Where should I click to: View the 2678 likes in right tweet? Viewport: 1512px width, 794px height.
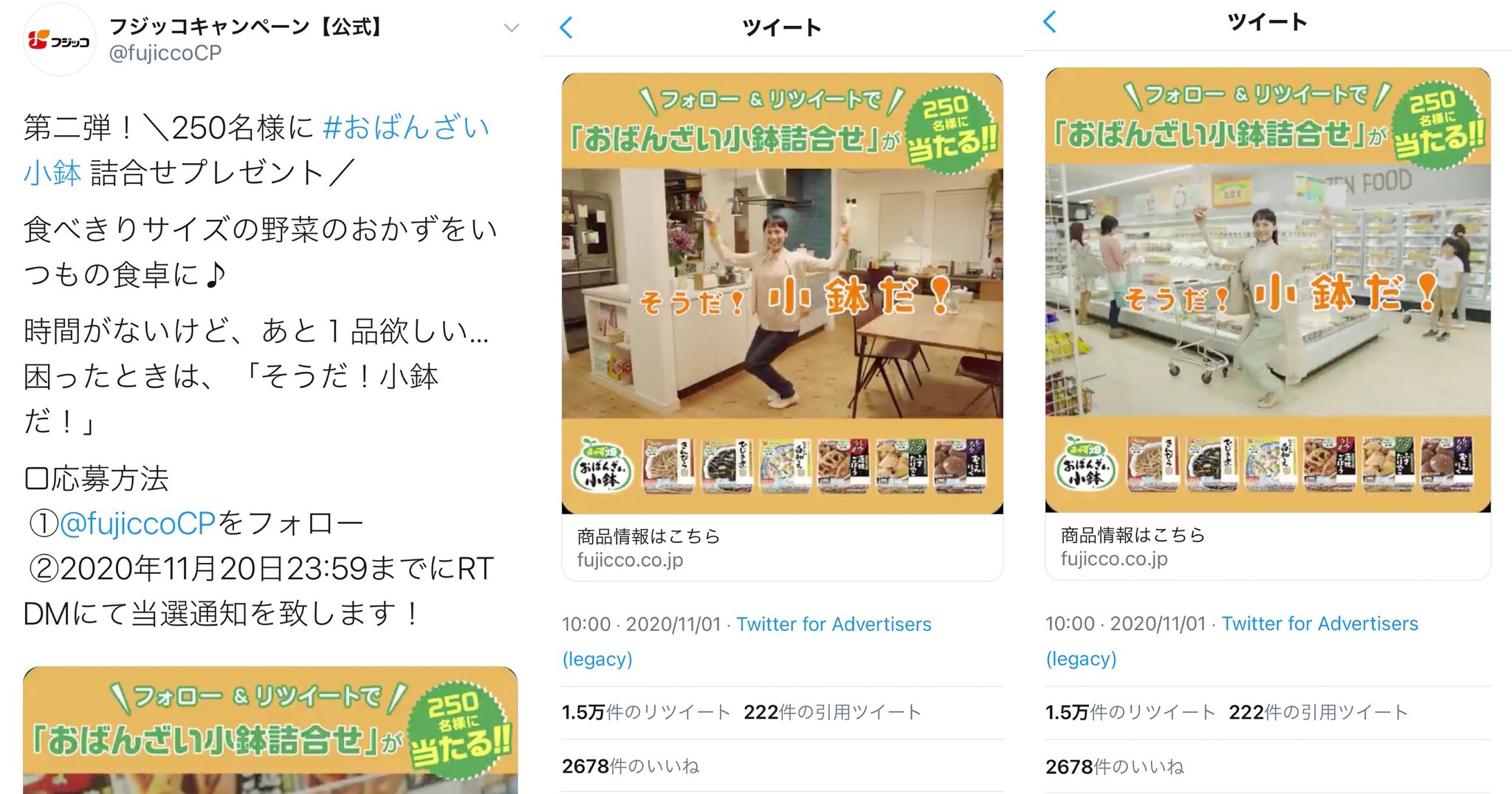tap(1115, 766)
